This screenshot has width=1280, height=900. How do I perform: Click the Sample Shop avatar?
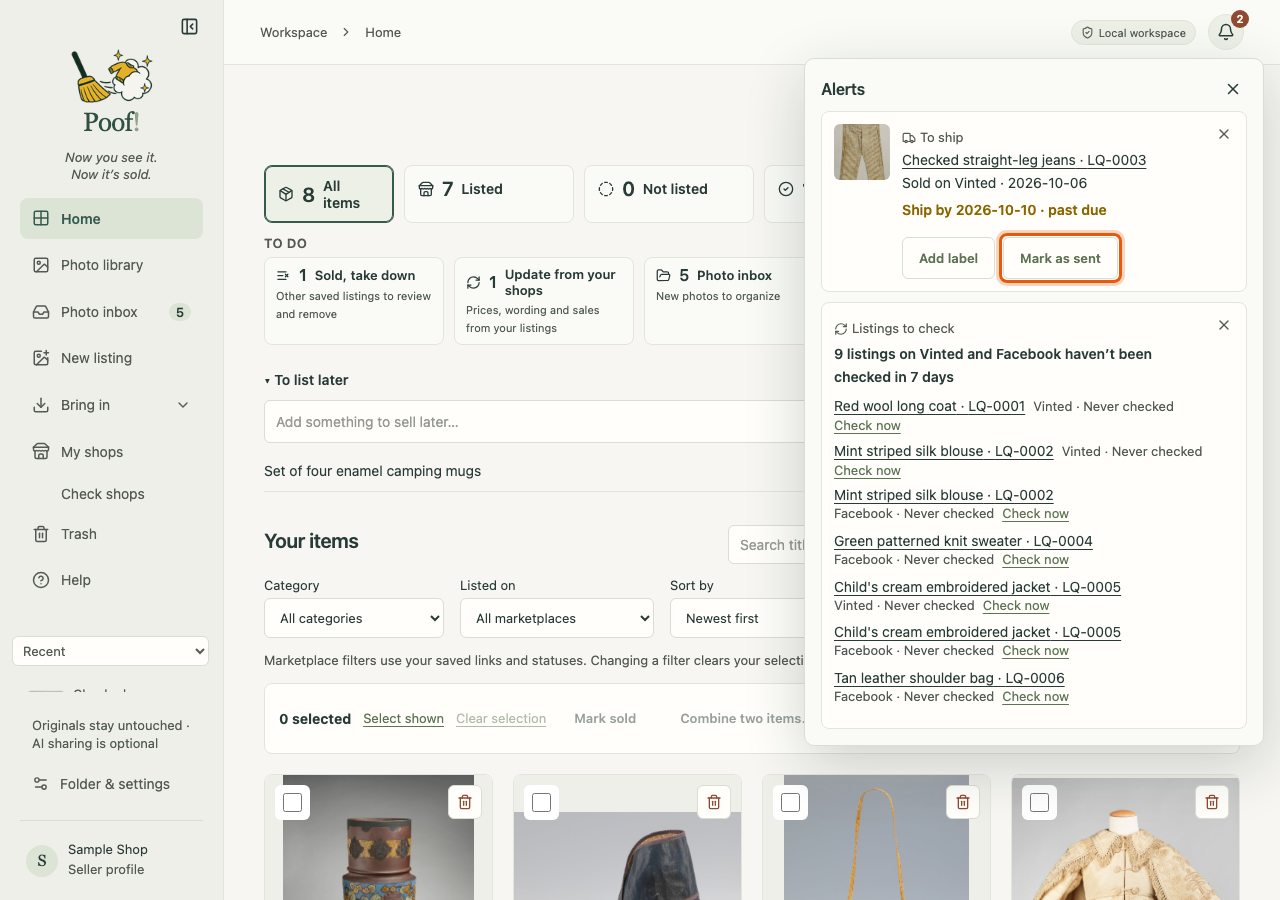pos(41,859)
